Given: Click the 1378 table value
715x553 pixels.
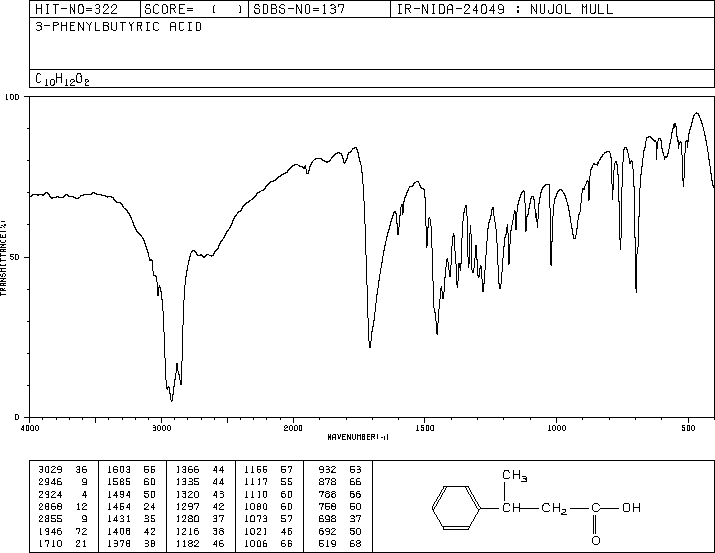Looking at the screenshot, I should coord(119,544).
